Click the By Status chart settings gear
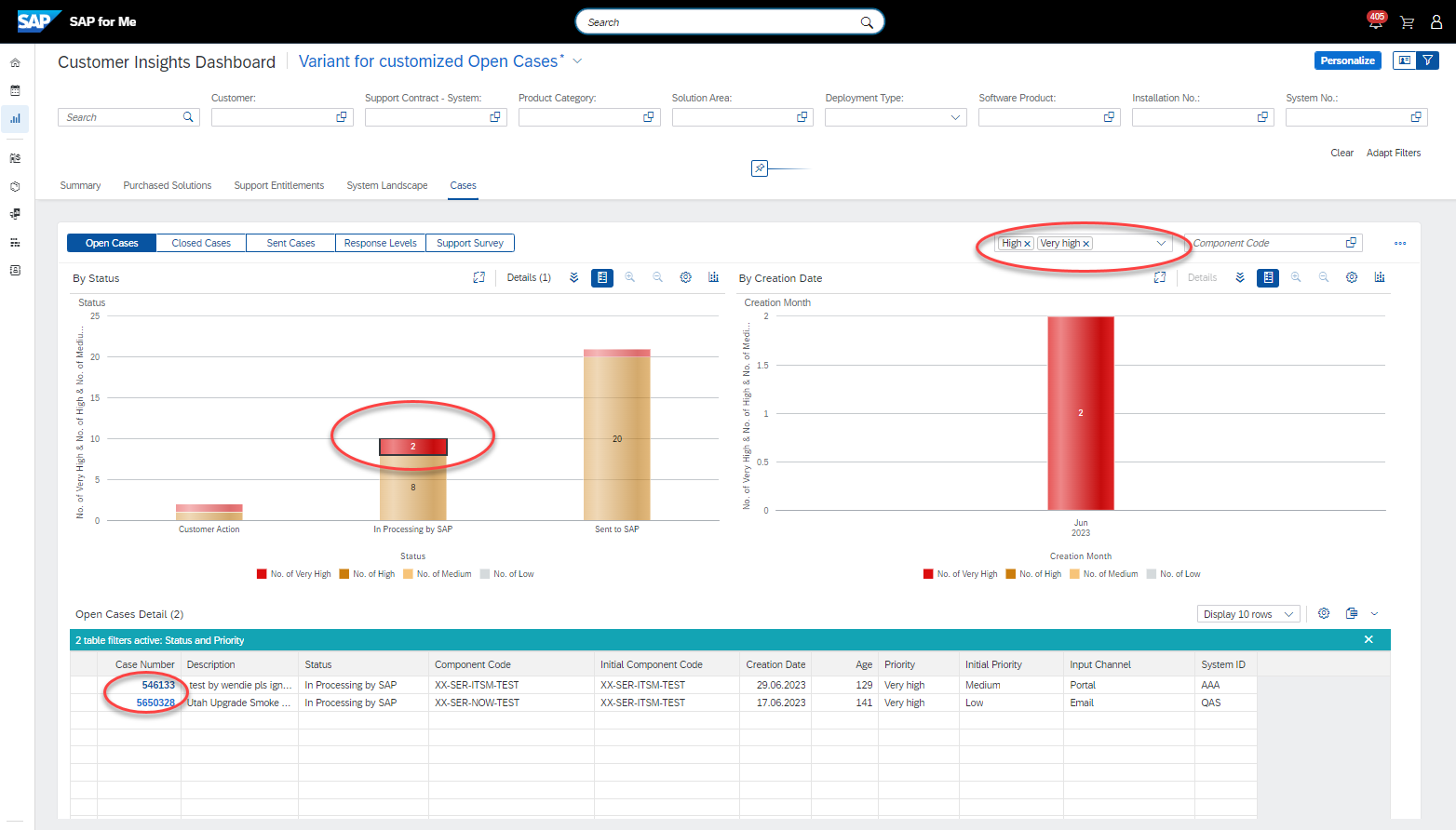 click(686, 277)
